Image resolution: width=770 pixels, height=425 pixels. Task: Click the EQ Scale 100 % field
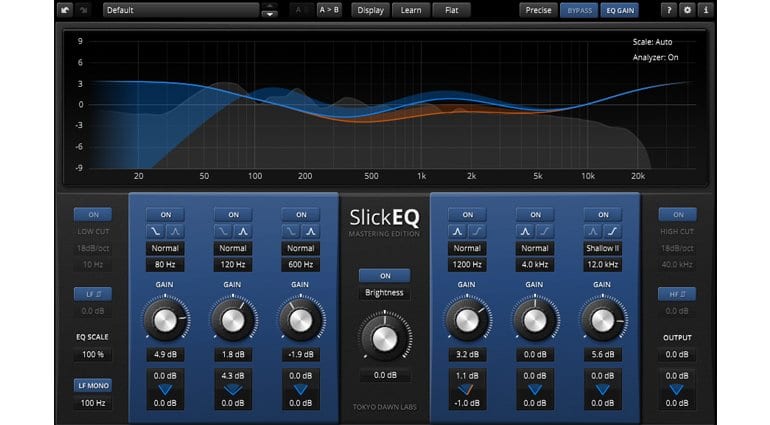[x=93, y=354]
